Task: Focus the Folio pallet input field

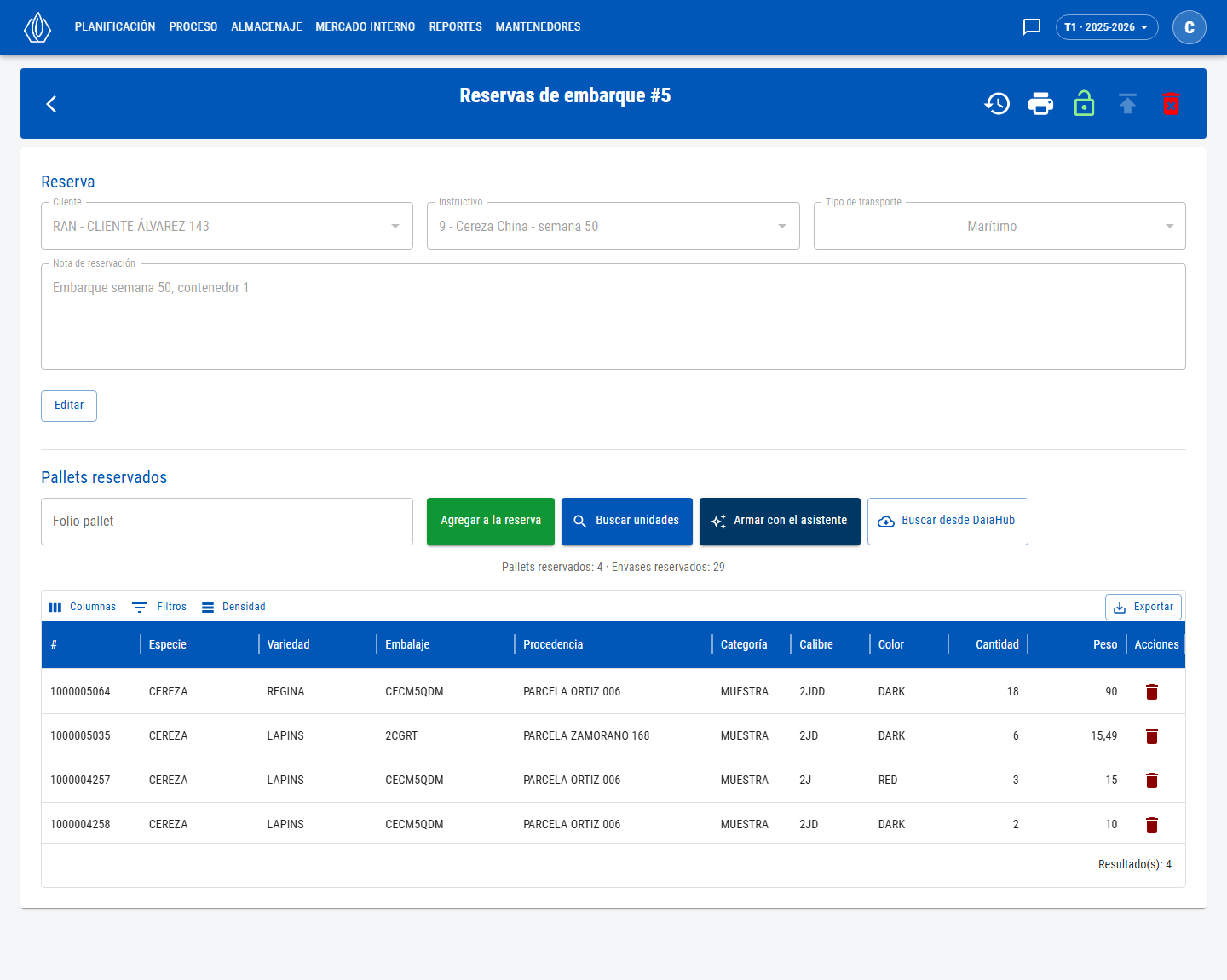Action: (227, 522)
